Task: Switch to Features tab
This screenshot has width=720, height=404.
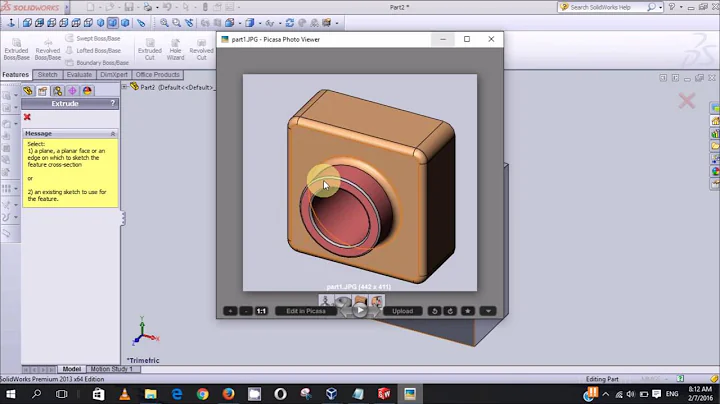Action: tap(16, 74)
